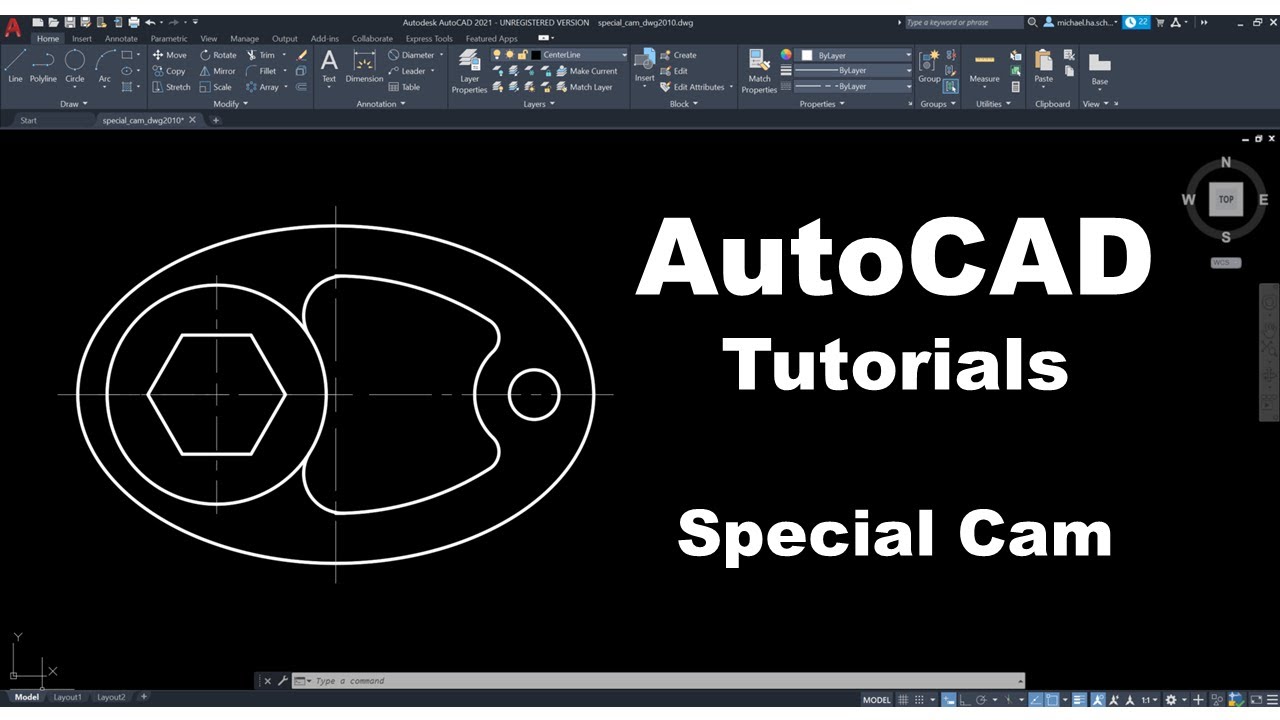Select the Dimension tool

(364, 66)
